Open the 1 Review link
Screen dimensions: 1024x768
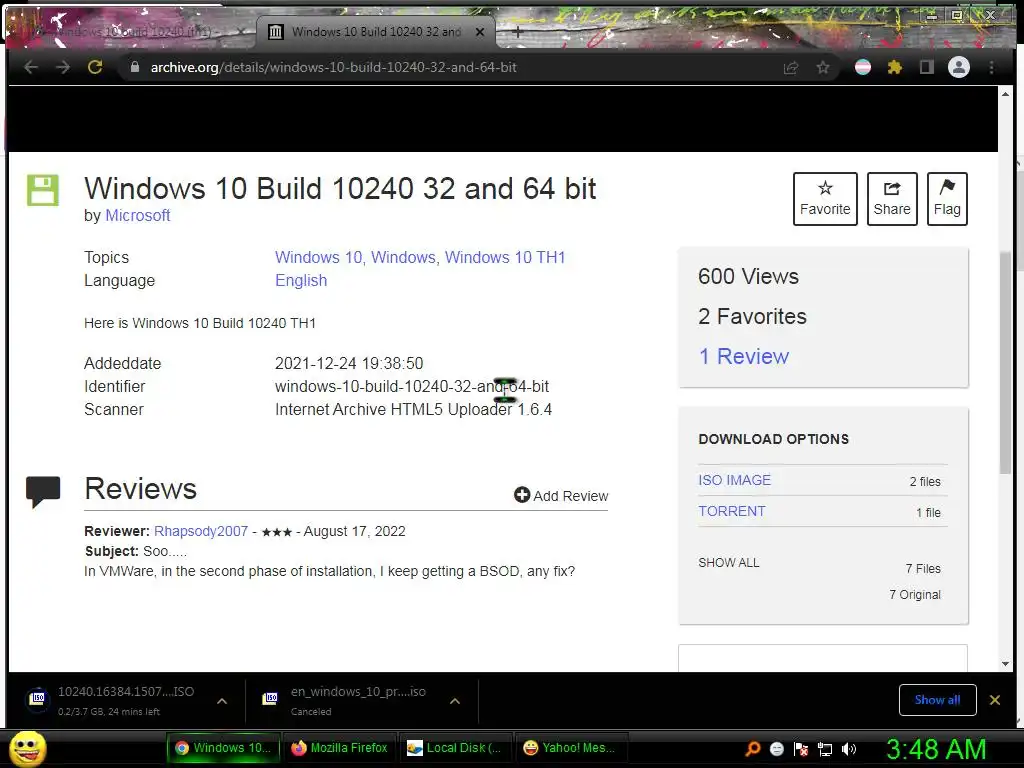(x=744, y=357)
